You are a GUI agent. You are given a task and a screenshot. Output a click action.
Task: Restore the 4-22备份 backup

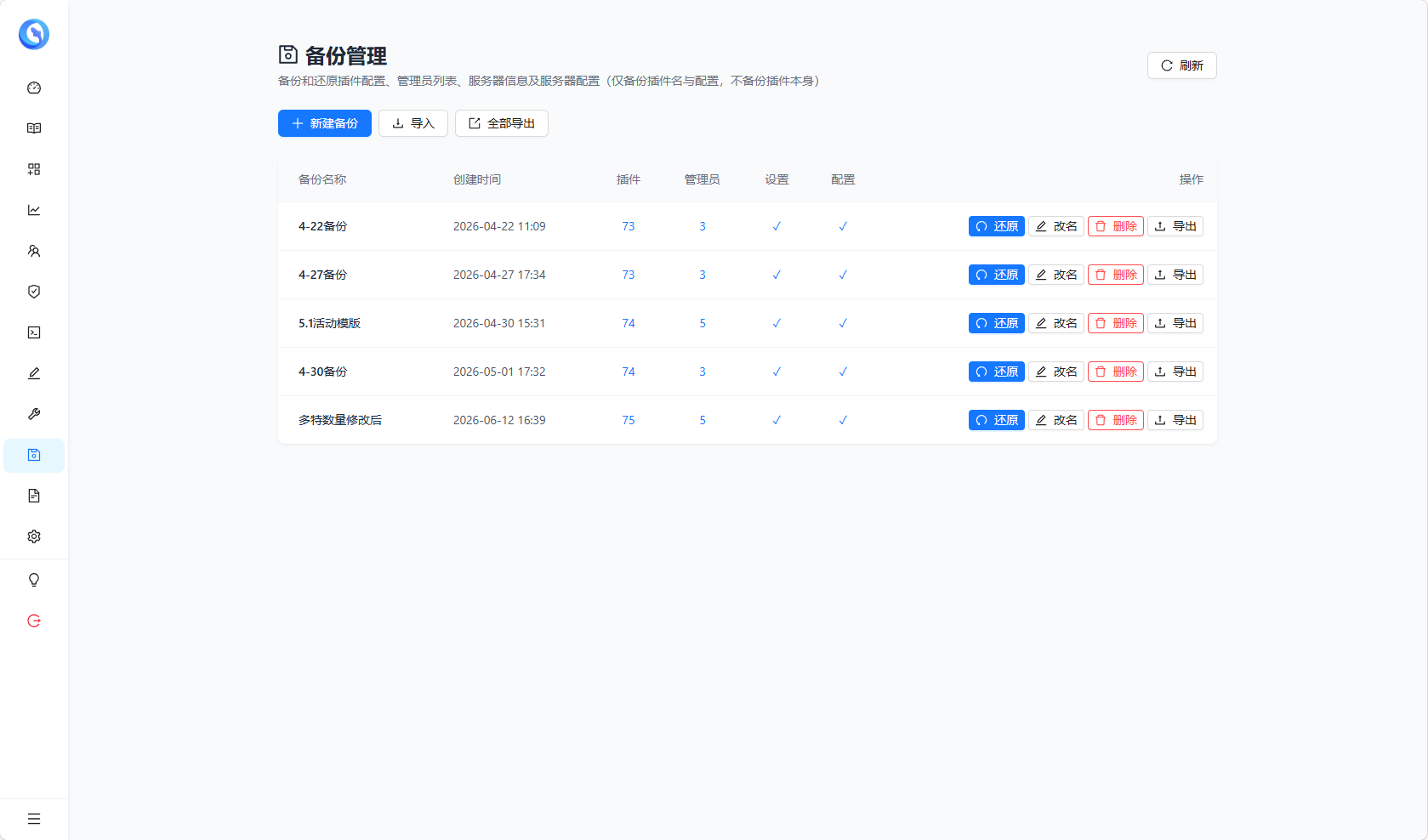tap(997, 226)
